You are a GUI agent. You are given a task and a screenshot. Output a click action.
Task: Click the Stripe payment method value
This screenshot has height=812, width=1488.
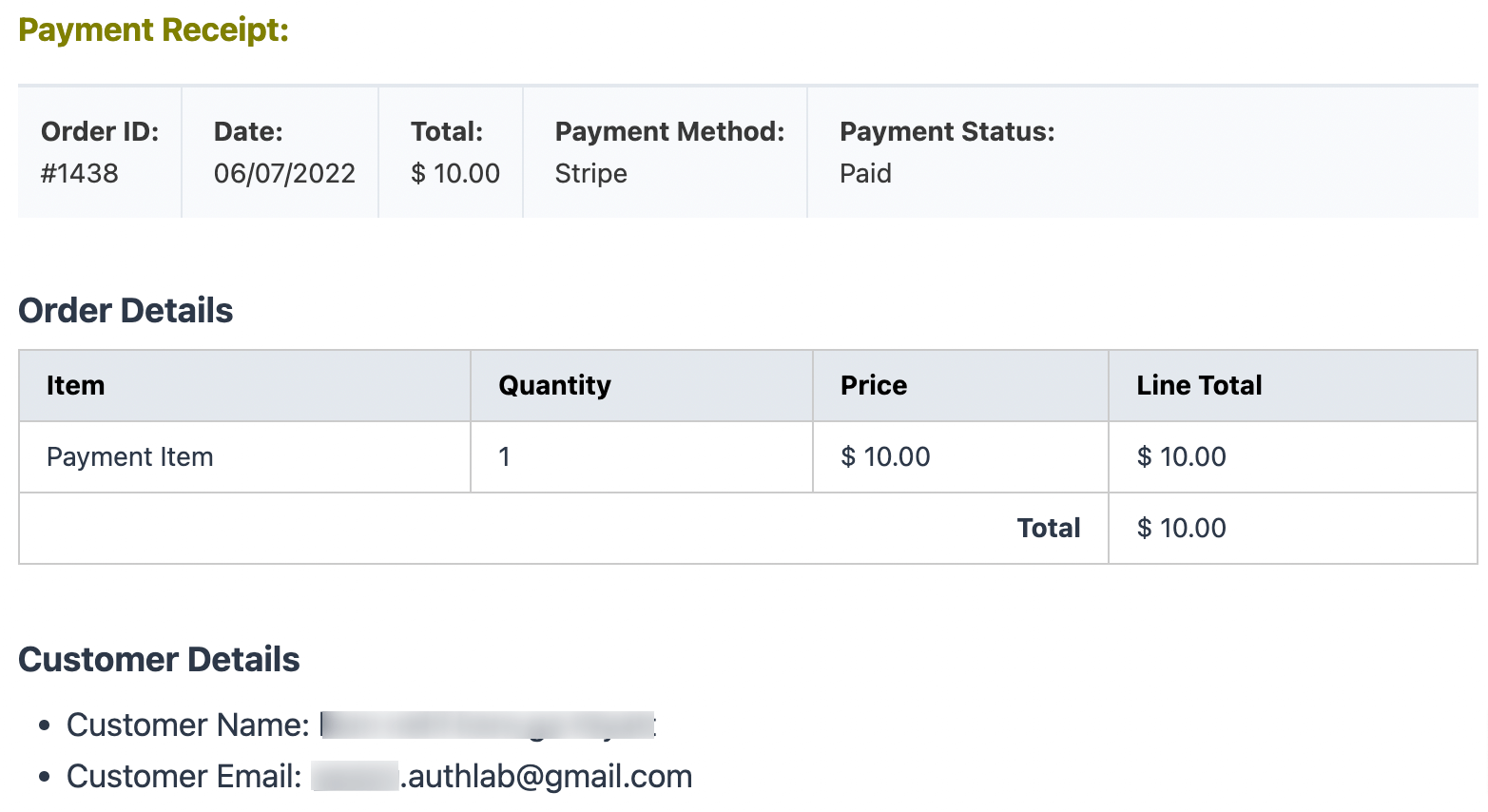[x=590, y=173]
